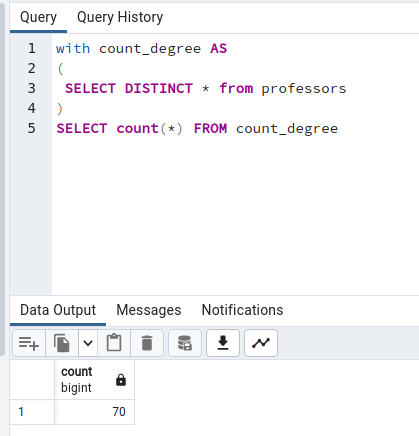Click the vertical scrollbar at left edge

(x=2, y=178)
